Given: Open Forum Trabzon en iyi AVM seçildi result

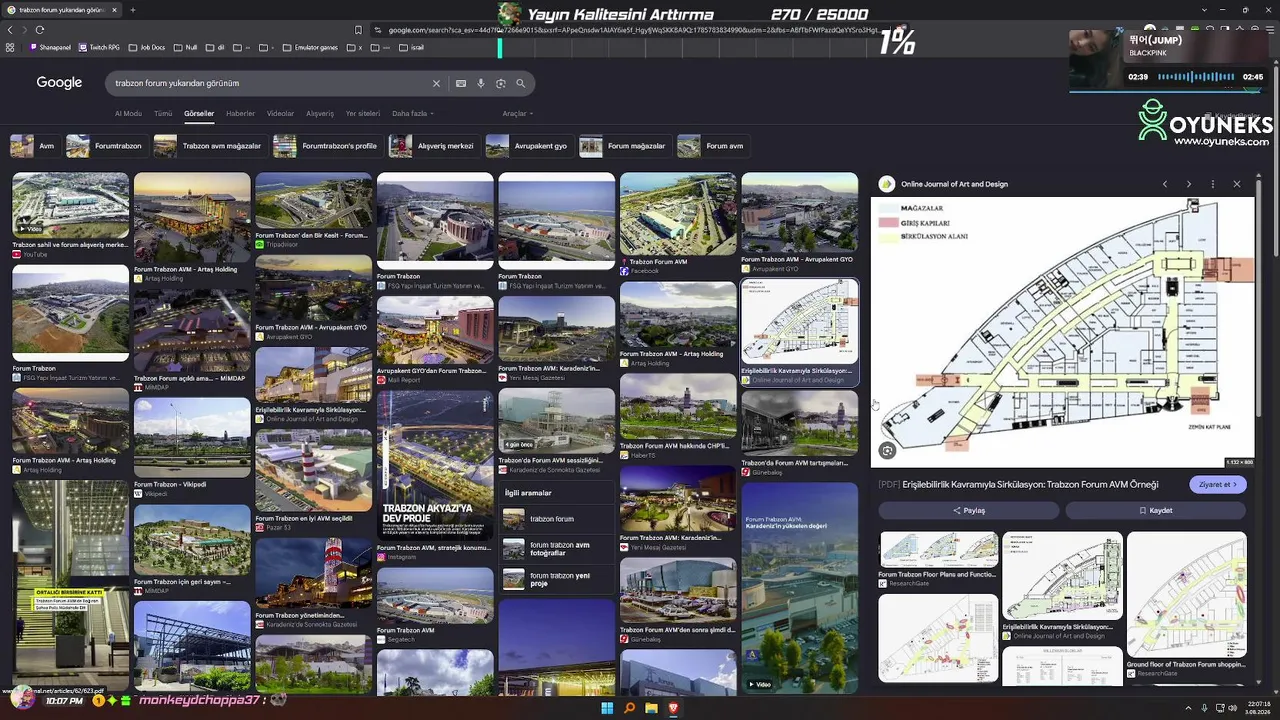Looking at the screenshot, I should click(x=313, y=470).
